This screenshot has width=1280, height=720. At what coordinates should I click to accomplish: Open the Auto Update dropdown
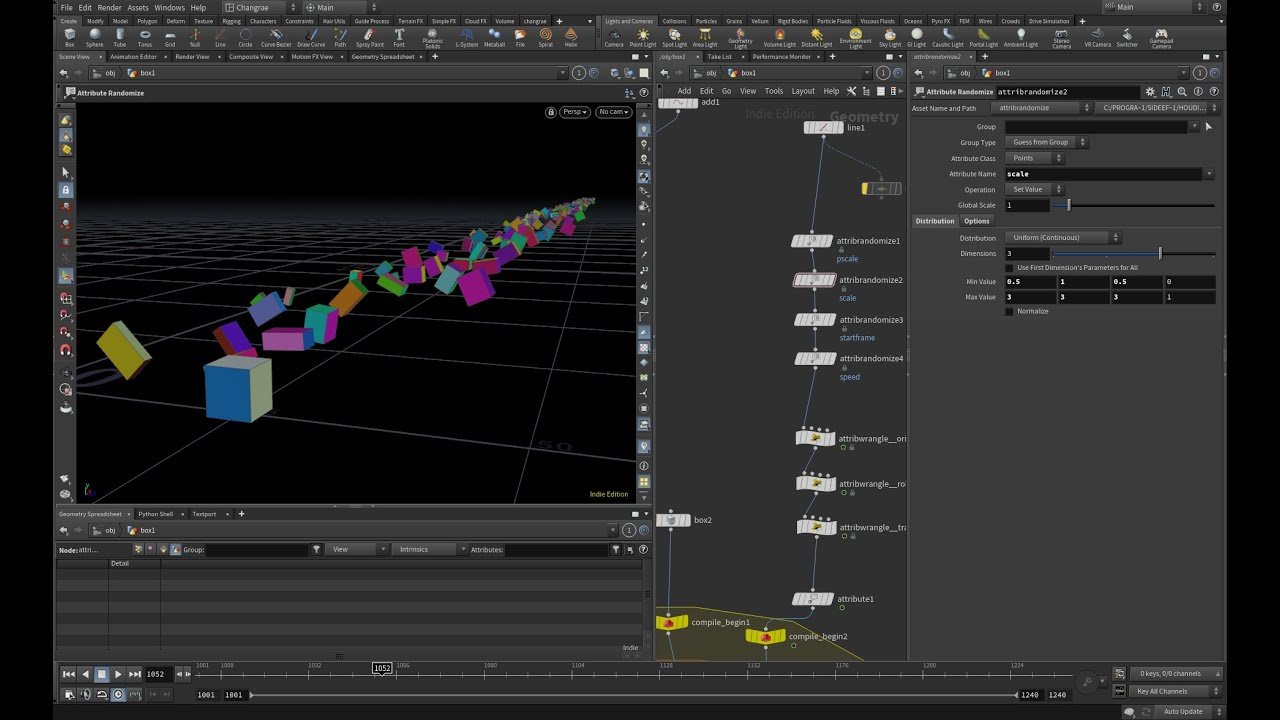(x=1188, y=712)
